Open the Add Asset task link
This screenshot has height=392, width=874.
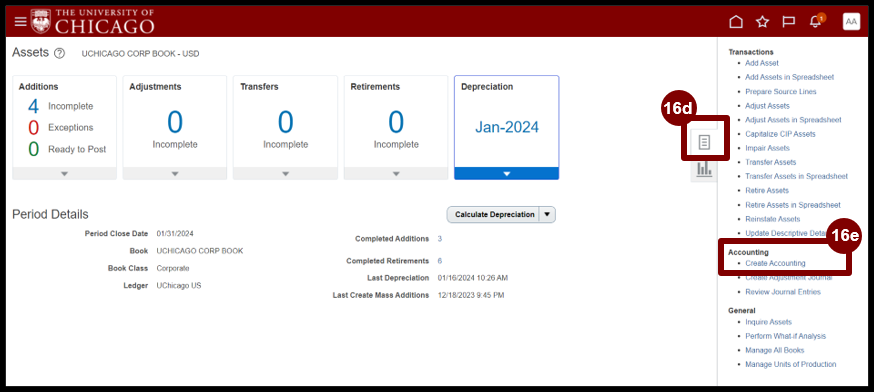pyautogui.click(x=762, y=63)
